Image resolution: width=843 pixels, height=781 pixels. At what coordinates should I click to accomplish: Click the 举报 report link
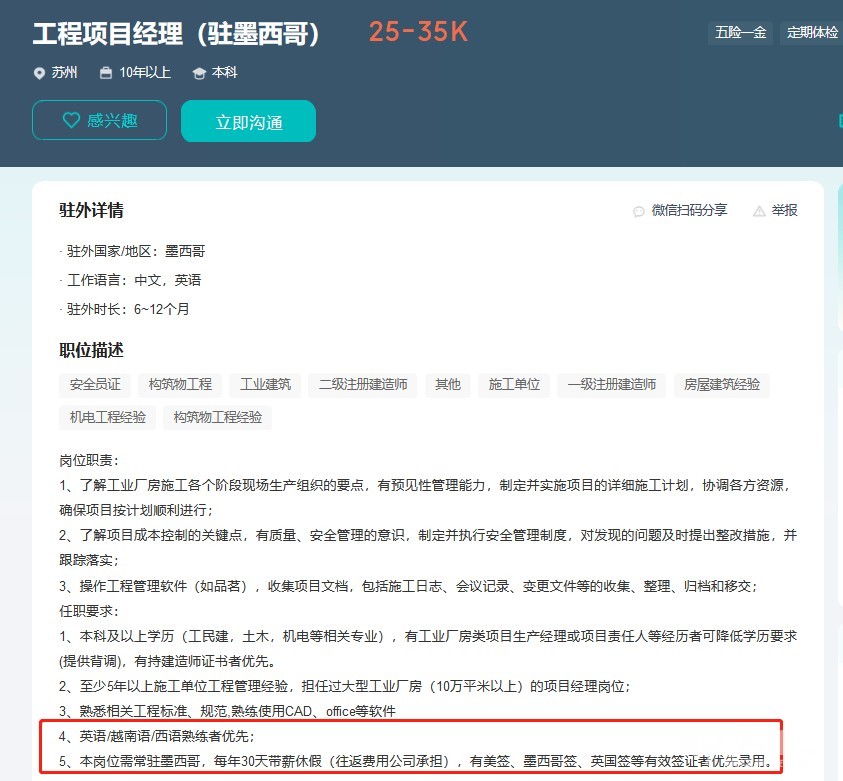[784, 210]
